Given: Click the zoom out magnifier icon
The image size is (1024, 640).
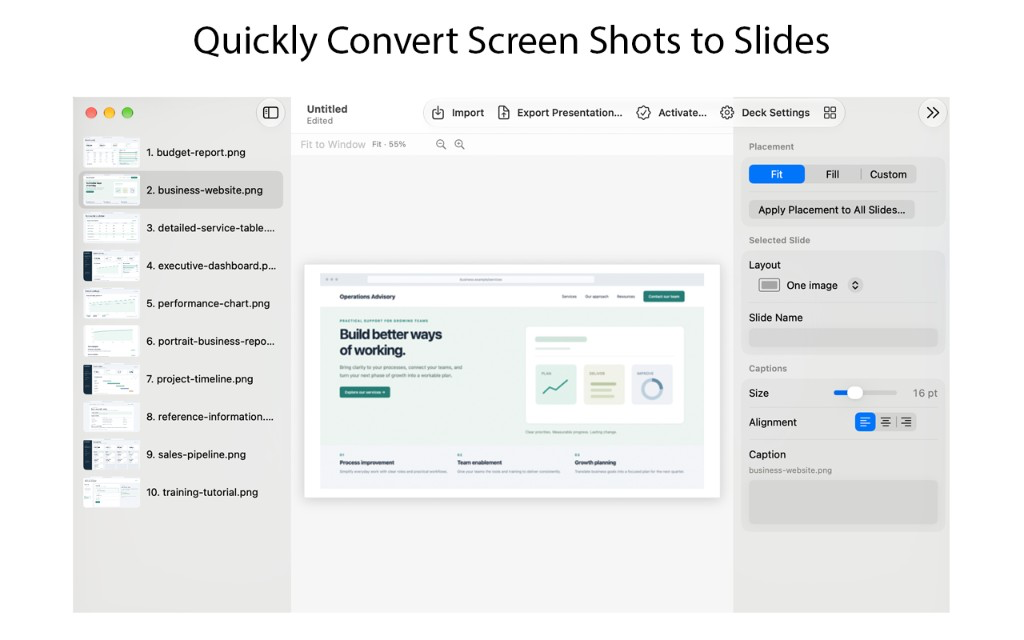Looking at the screenshot, I should (441, 144).
